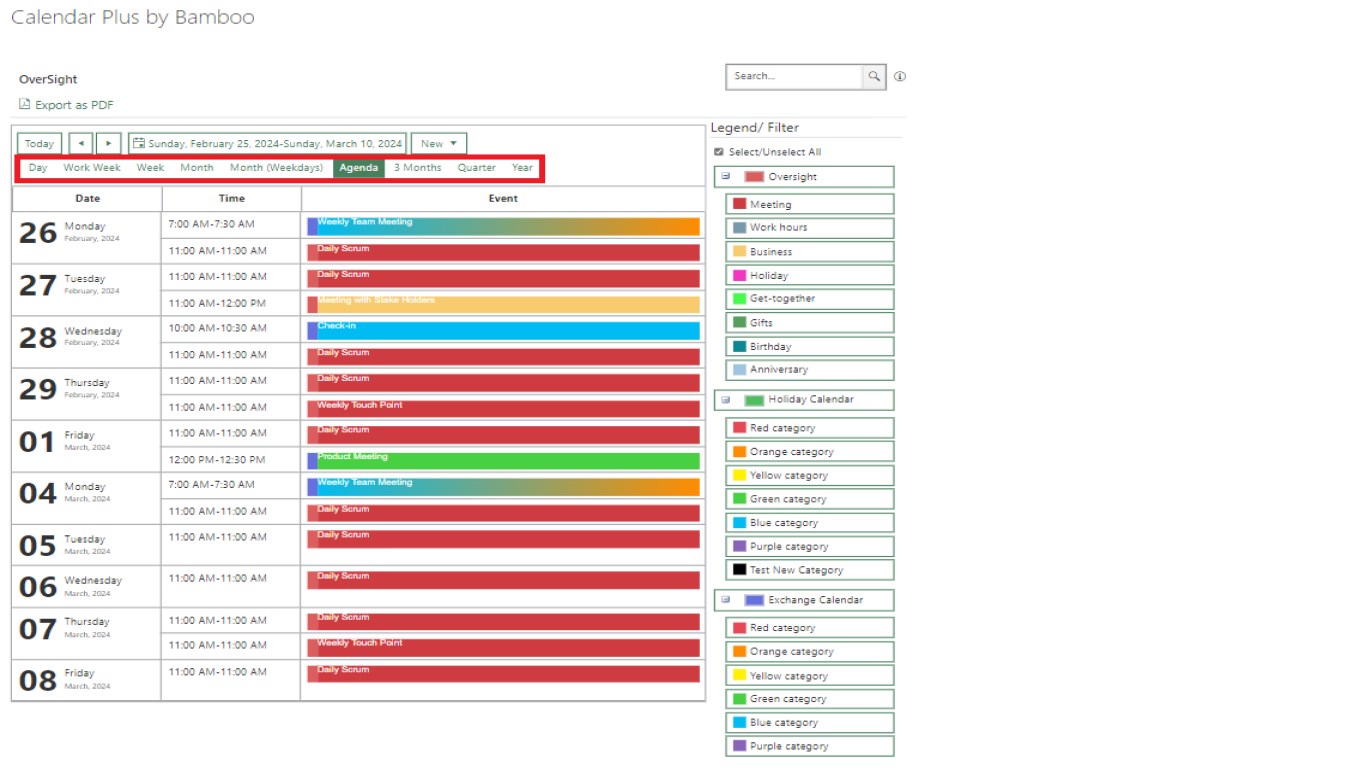This screenshot has width=1366, height=768.
Task: Open Weekly Team Meeting on February 26
Action: click(504, 227)
